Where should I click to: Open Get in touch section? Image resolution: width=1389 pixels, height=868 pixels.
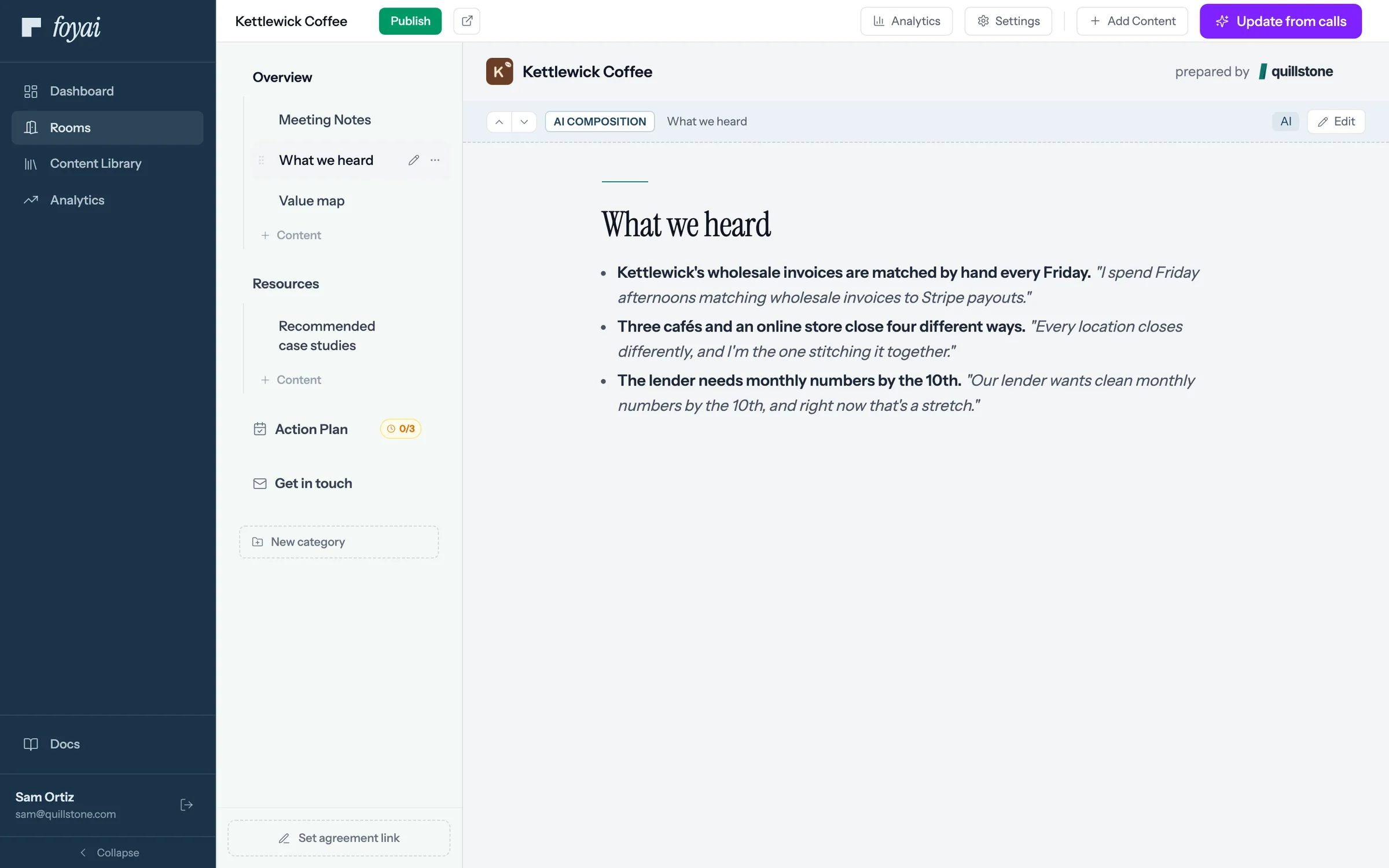coord(303,484)
